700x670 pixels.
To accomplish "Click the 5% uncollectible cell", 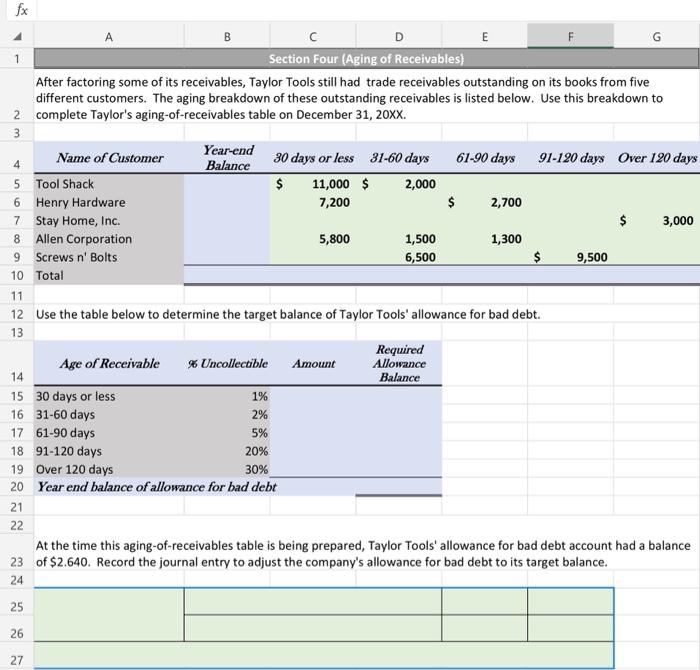I will (x=227, y=433).
